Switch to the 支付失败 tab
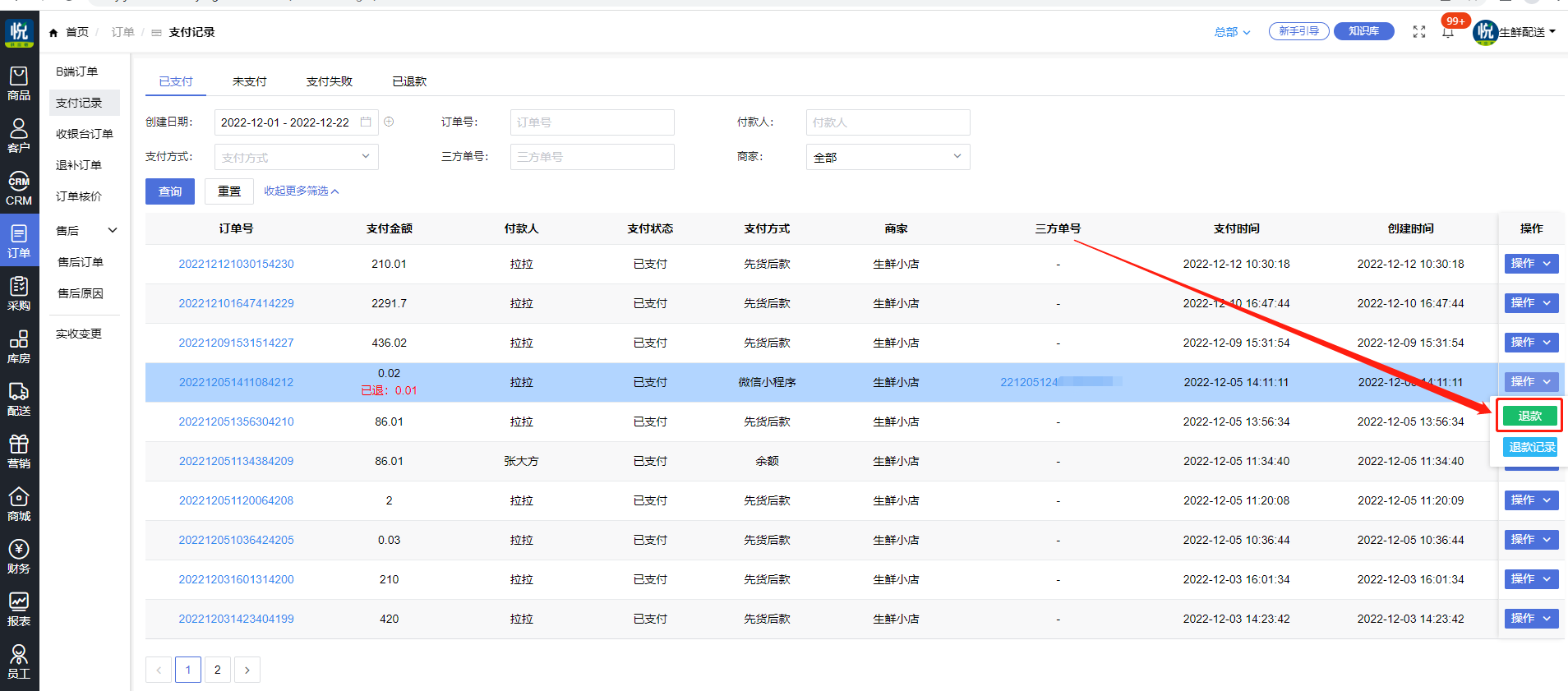This screenshot has width=1568, height=691. coord(330,81)
